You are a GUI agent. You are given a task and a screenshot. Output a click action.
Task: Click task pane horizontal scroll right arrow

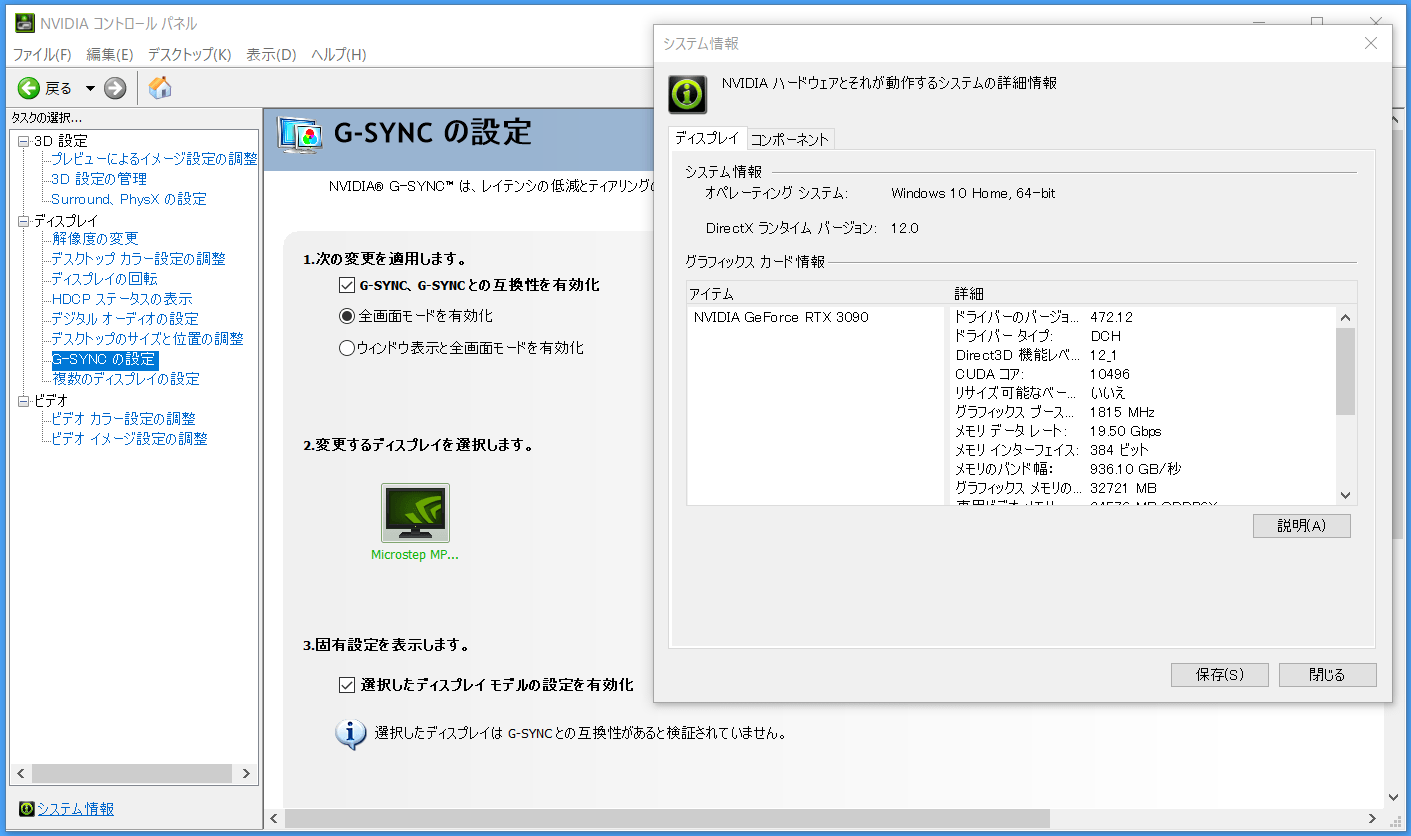(x=246, y=774)
